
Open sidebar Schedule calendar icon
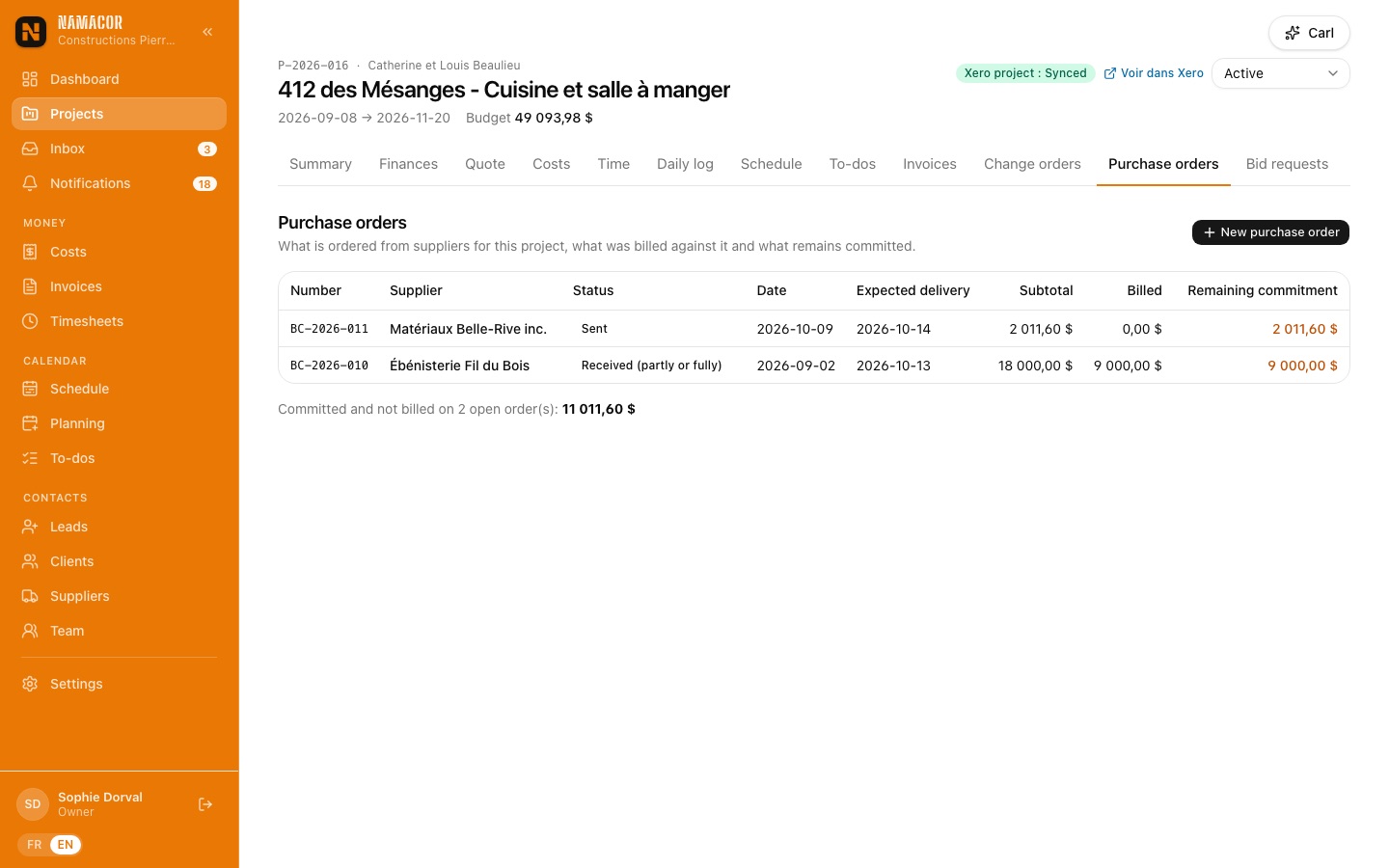(x=30, y=389)
